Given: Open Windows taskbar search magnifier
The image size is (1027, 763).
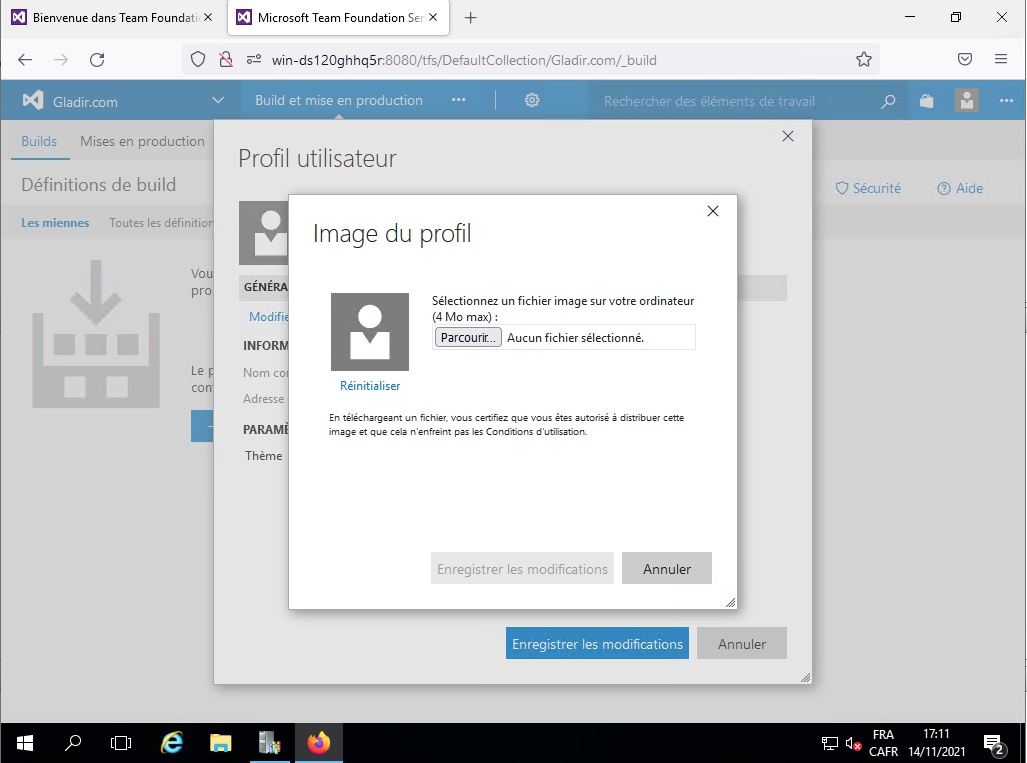Looking at the screenshot, I should pyautogui.click(x=73, y=743).
